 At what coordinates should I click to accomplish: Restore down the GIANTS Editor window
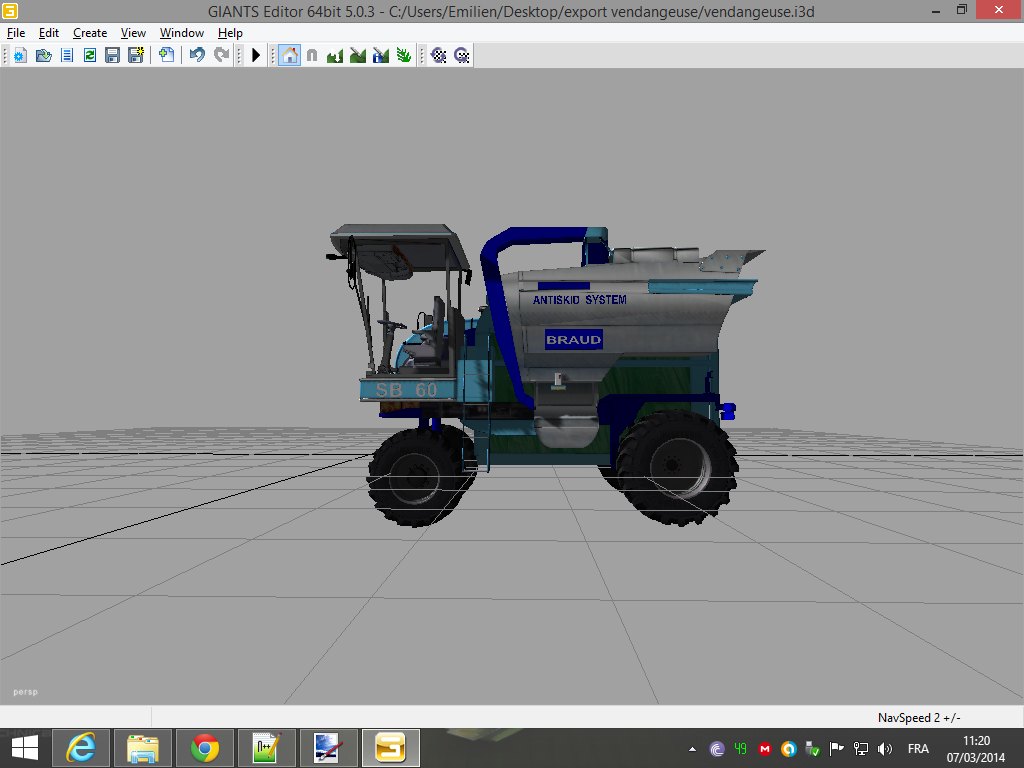tap(961, 10)
